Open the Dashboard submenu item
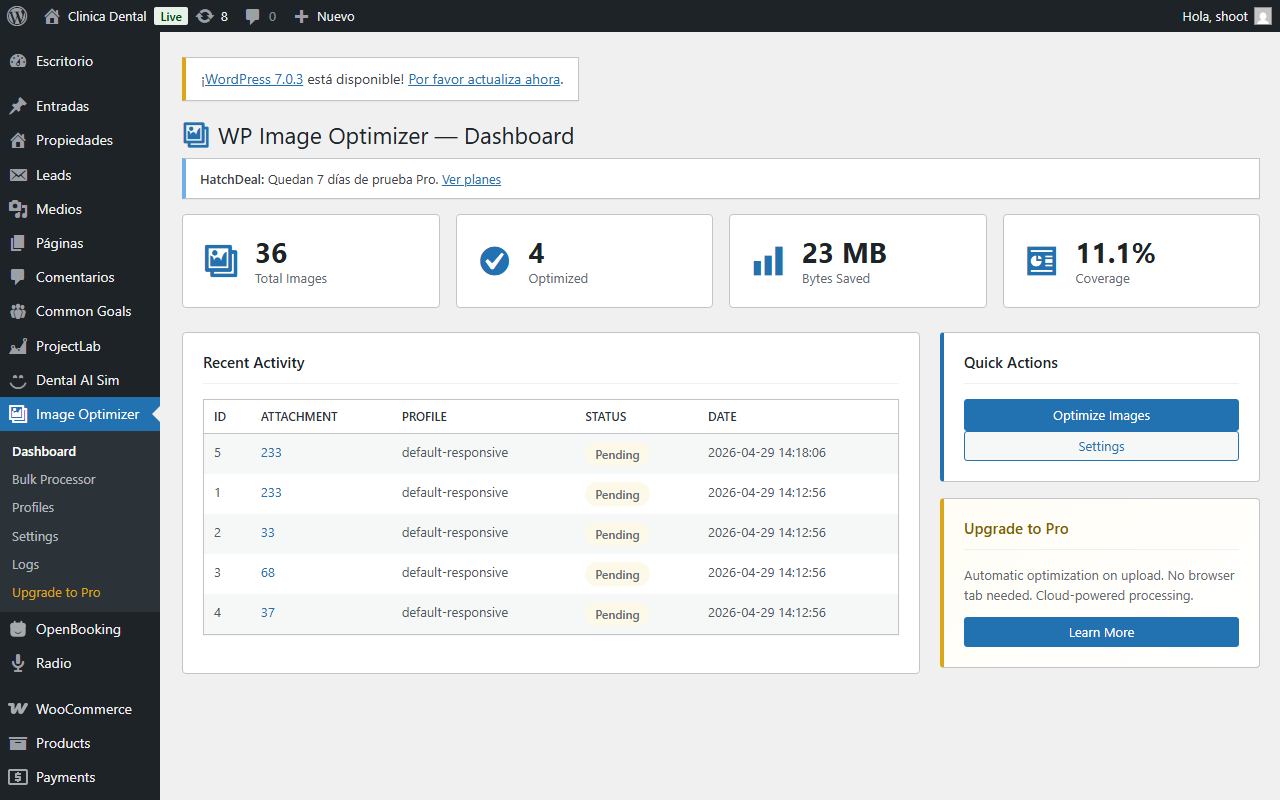This screenshot has height=800, width=1280. [x=44, y=451]
